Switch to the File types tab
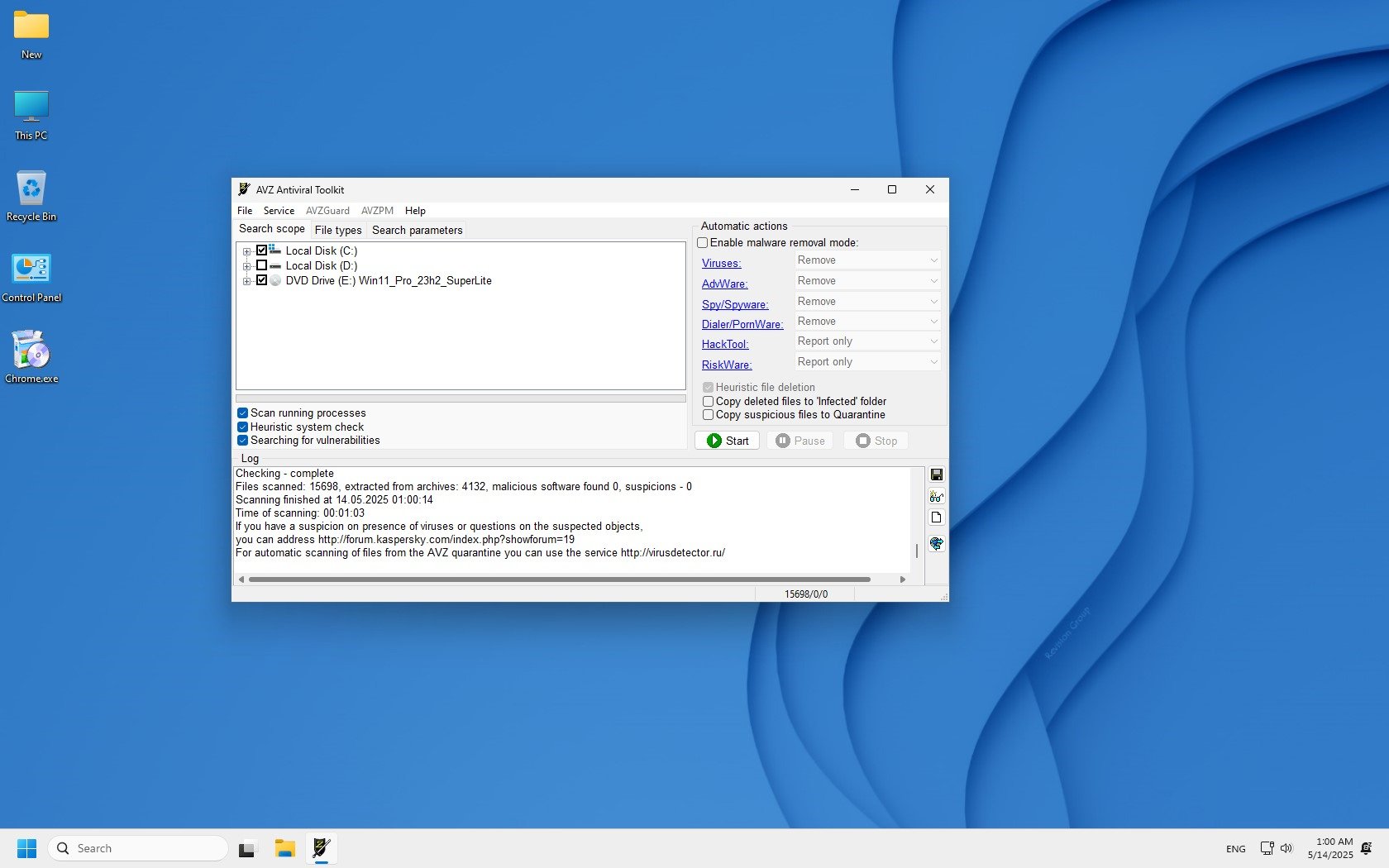 pyautogui.click(x=337, y=230)
